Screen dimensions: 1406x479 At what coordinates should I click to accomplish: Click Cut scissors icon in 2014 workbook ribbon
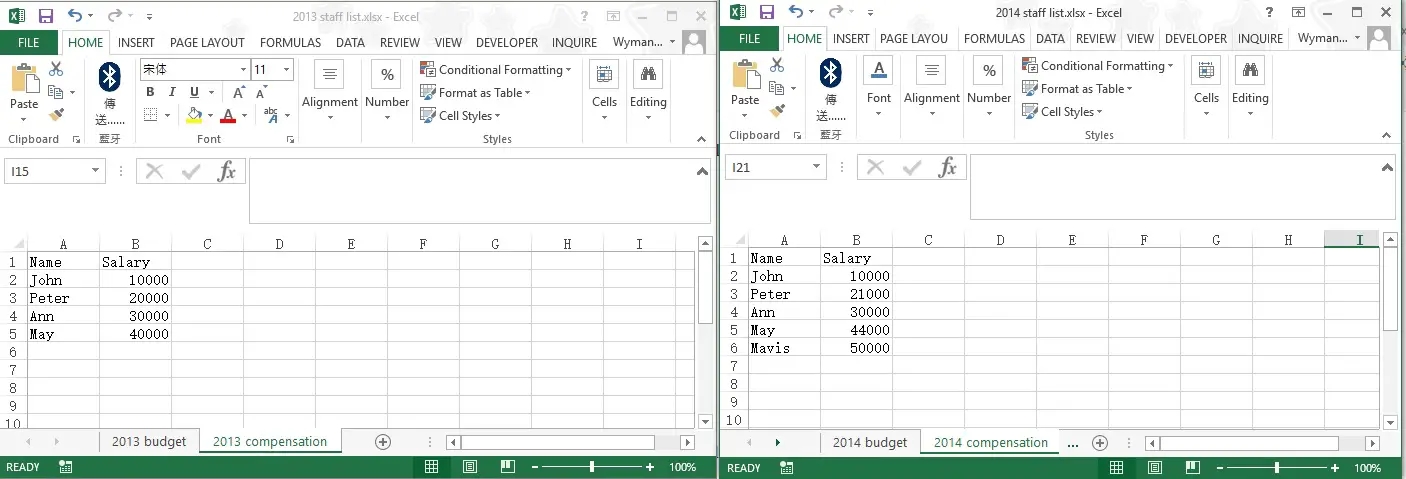[776, 65]
